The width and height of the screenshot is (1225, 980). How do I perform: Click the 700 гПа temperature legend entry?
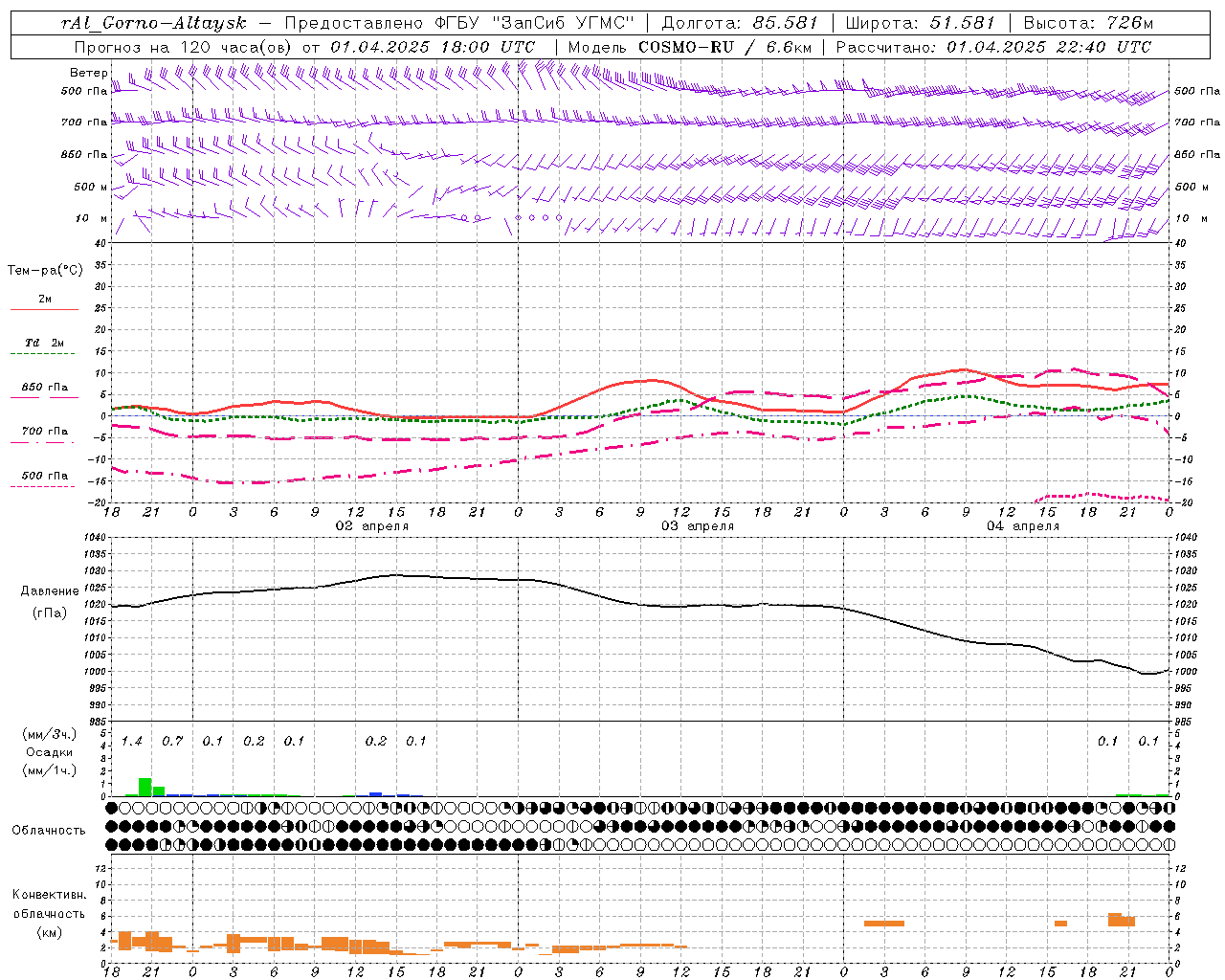pos(45,432)
